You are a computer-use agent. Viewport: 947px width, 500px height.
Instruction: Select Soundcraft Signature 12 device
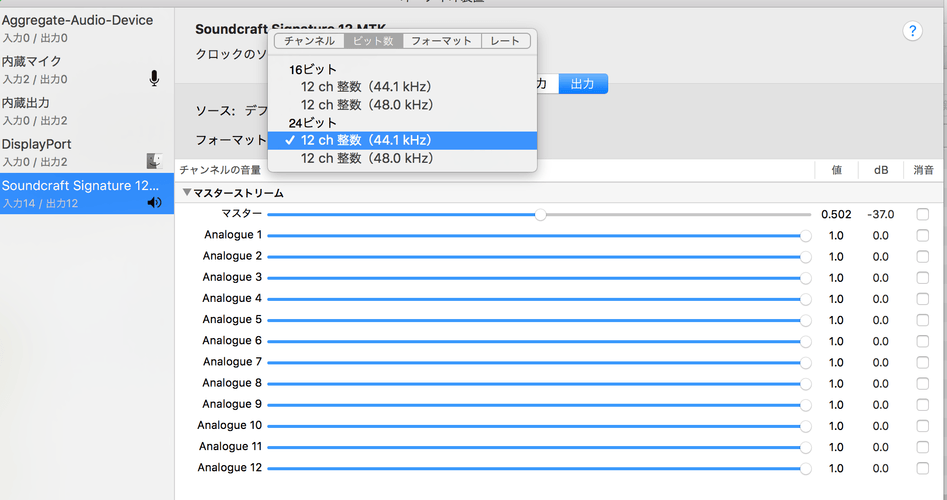pyautogui.click(x=87, y=193)
